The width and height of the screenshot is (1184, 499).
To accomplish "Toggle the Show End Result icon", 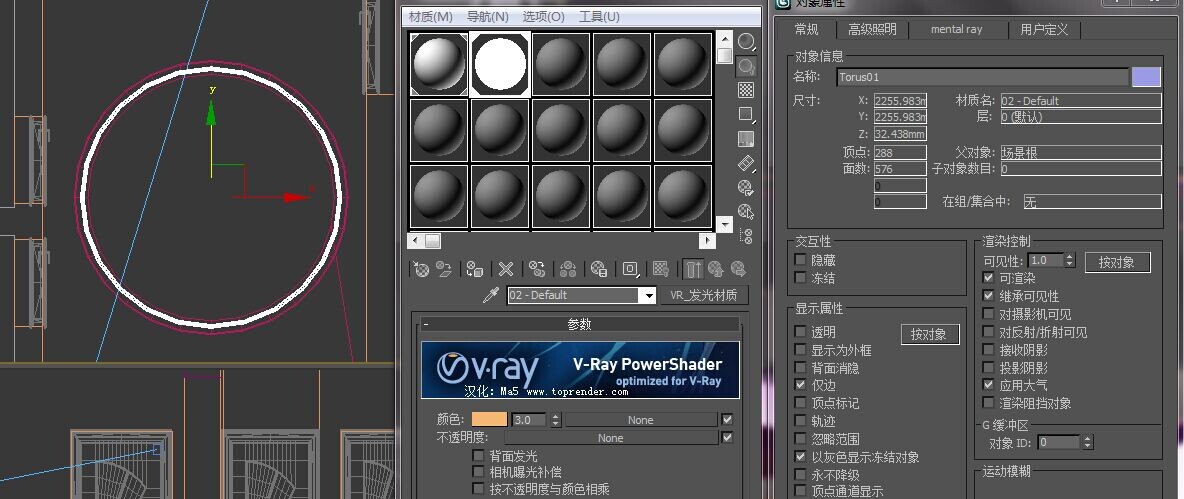I will click(x=693, y=269).
